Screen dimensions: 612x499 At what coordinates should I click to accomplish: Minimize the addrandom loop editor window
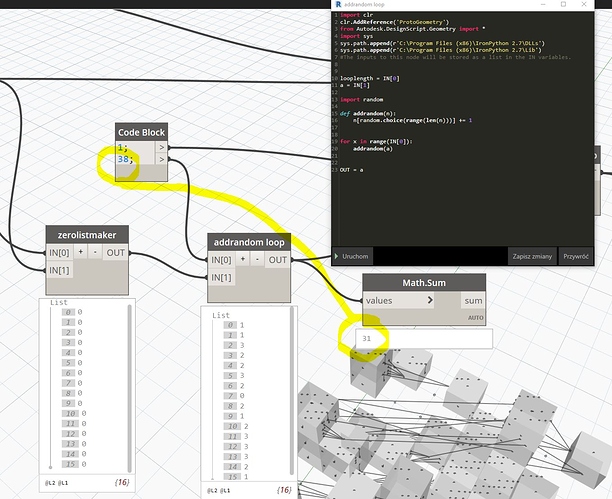(543, 4)
